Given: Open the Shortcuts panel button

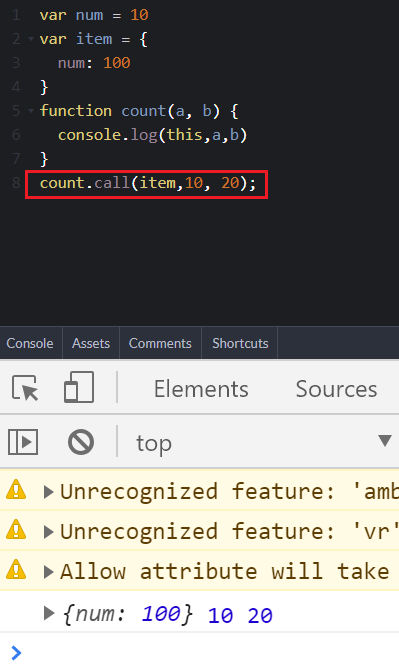Looking at the screenshot, I should pos(240,343).
